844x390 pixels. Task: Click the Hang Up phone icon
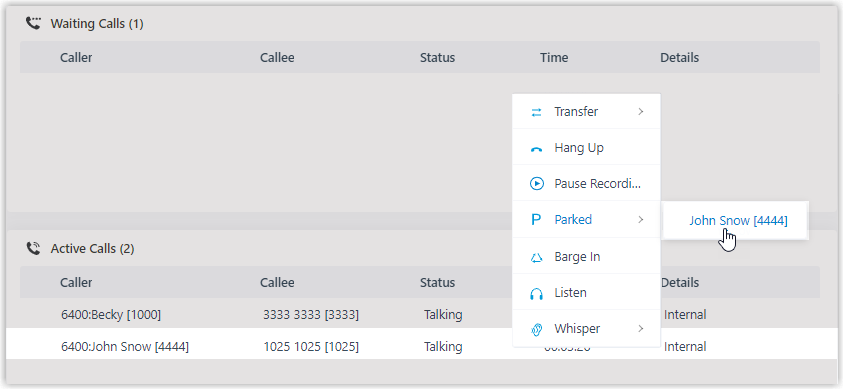tap(536, 150)
